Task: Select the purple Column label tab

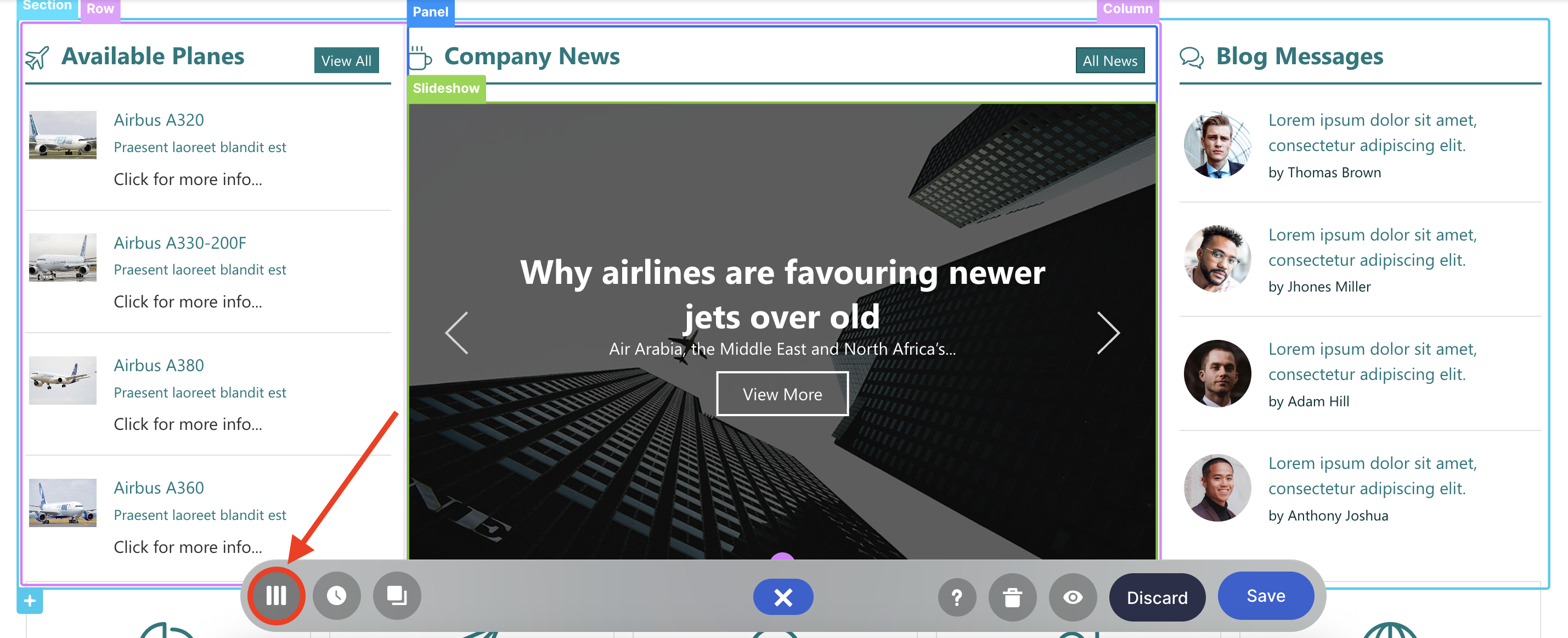Action: pyautogui.click(x=1127, y=9)
